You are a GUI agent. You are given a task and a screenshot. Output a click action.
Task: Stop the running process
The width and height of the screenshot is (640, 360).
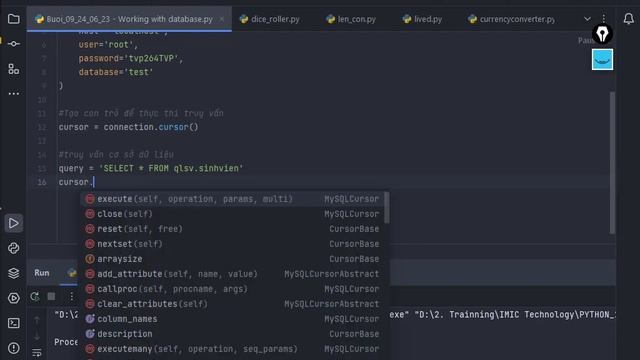click(x=51, y=296)
